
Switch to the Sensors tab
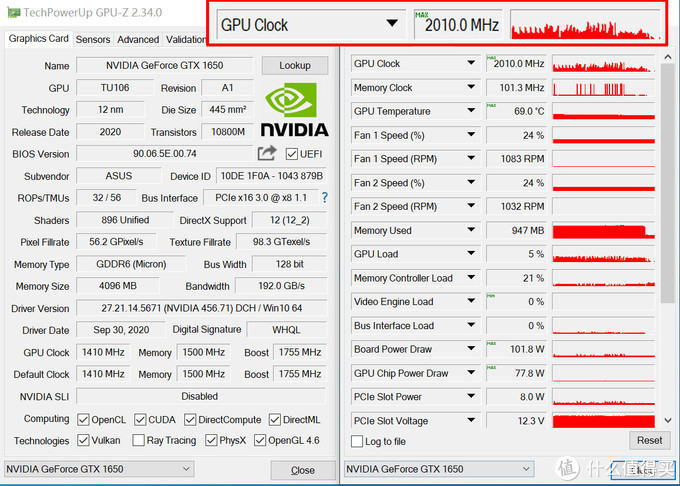93,39
